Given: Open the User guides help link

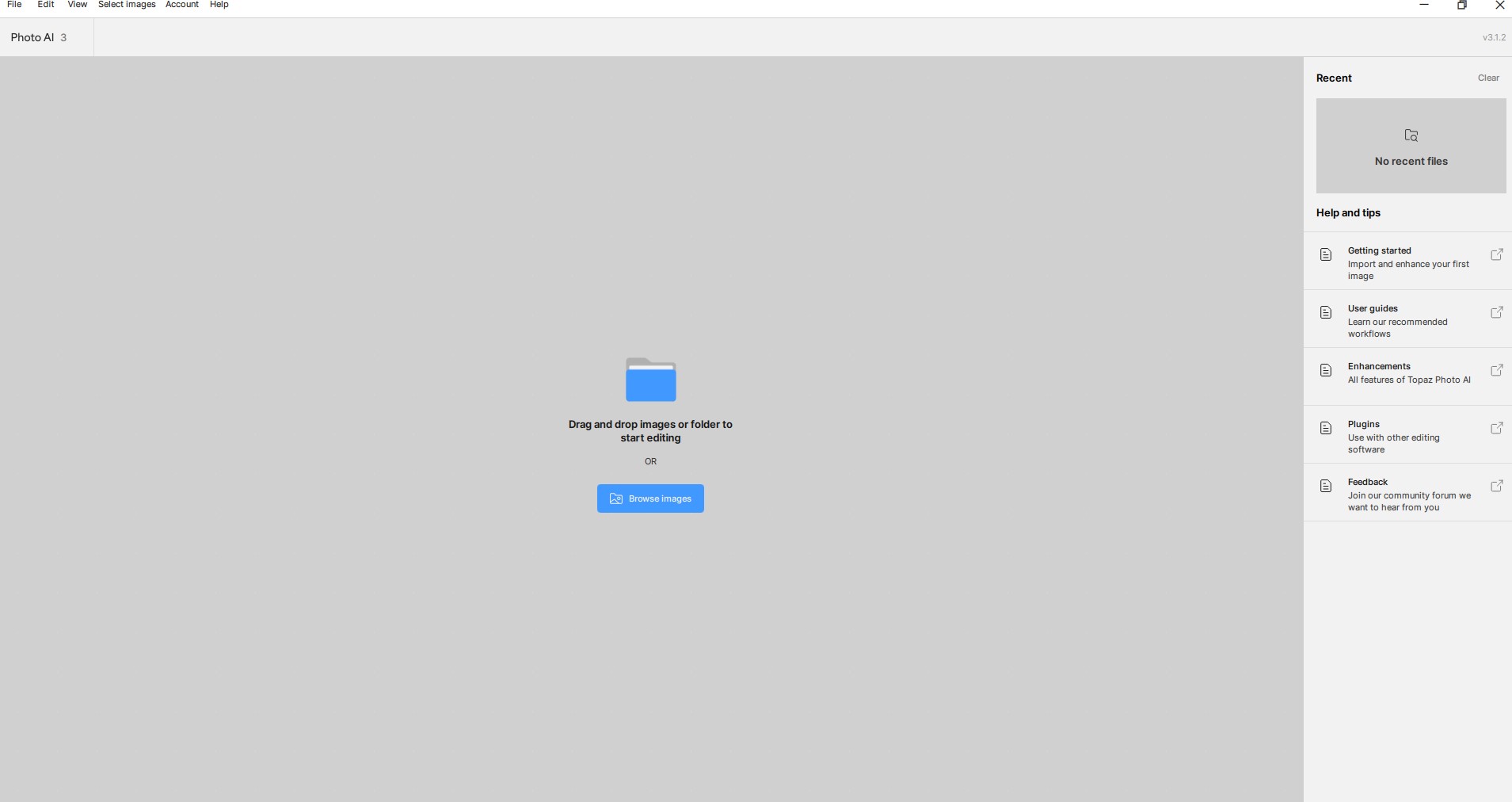Looking at the screenshot, I should pos(1397,320).
